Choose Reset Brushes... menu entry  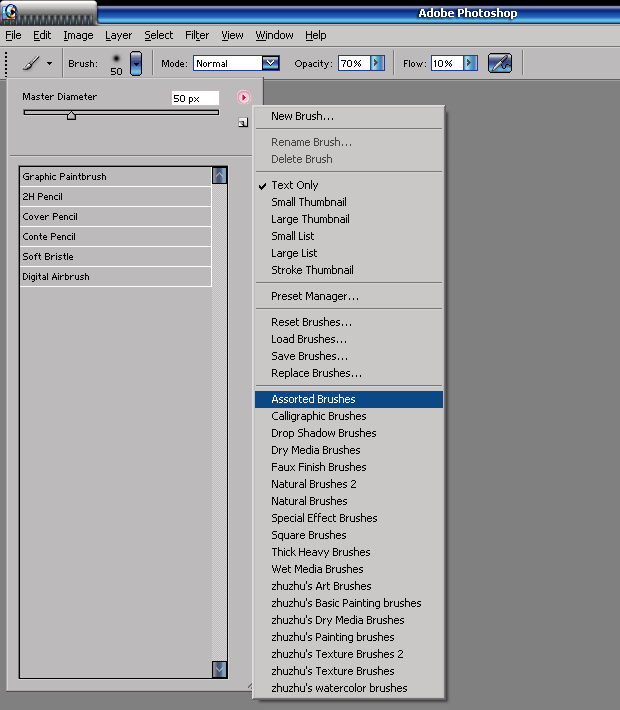coord(349,322)
